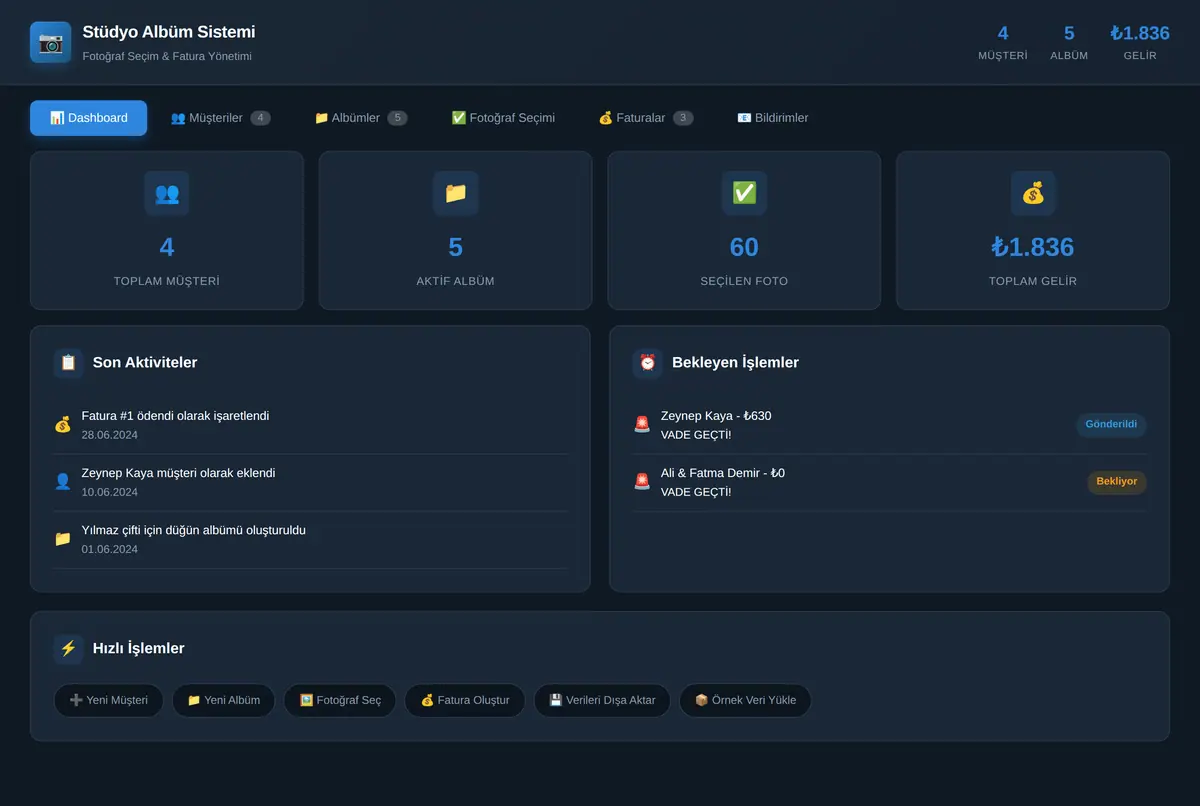Image resolution: width=1200 pixels, height=806 pixels.
Task: Load sample data with Örnek Veri Yükle
Action: pyautogui.click(x=745, y=700)
